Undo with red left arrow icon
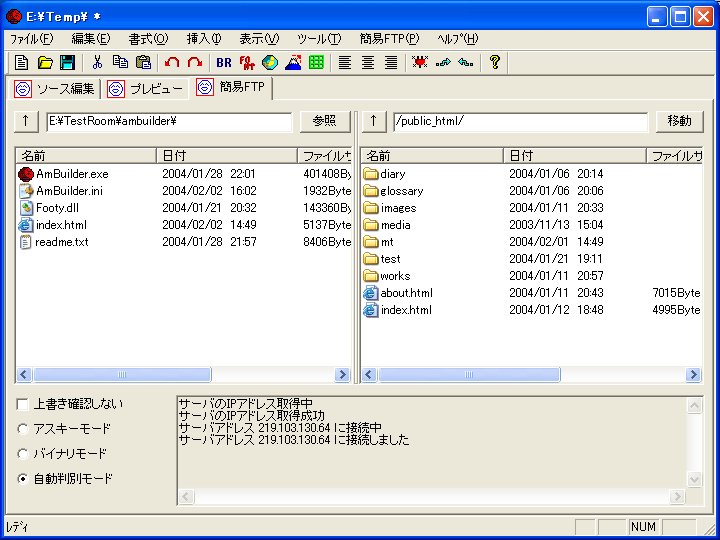The height and width of the screenshot is (540, 720). [x=172, y=62]
